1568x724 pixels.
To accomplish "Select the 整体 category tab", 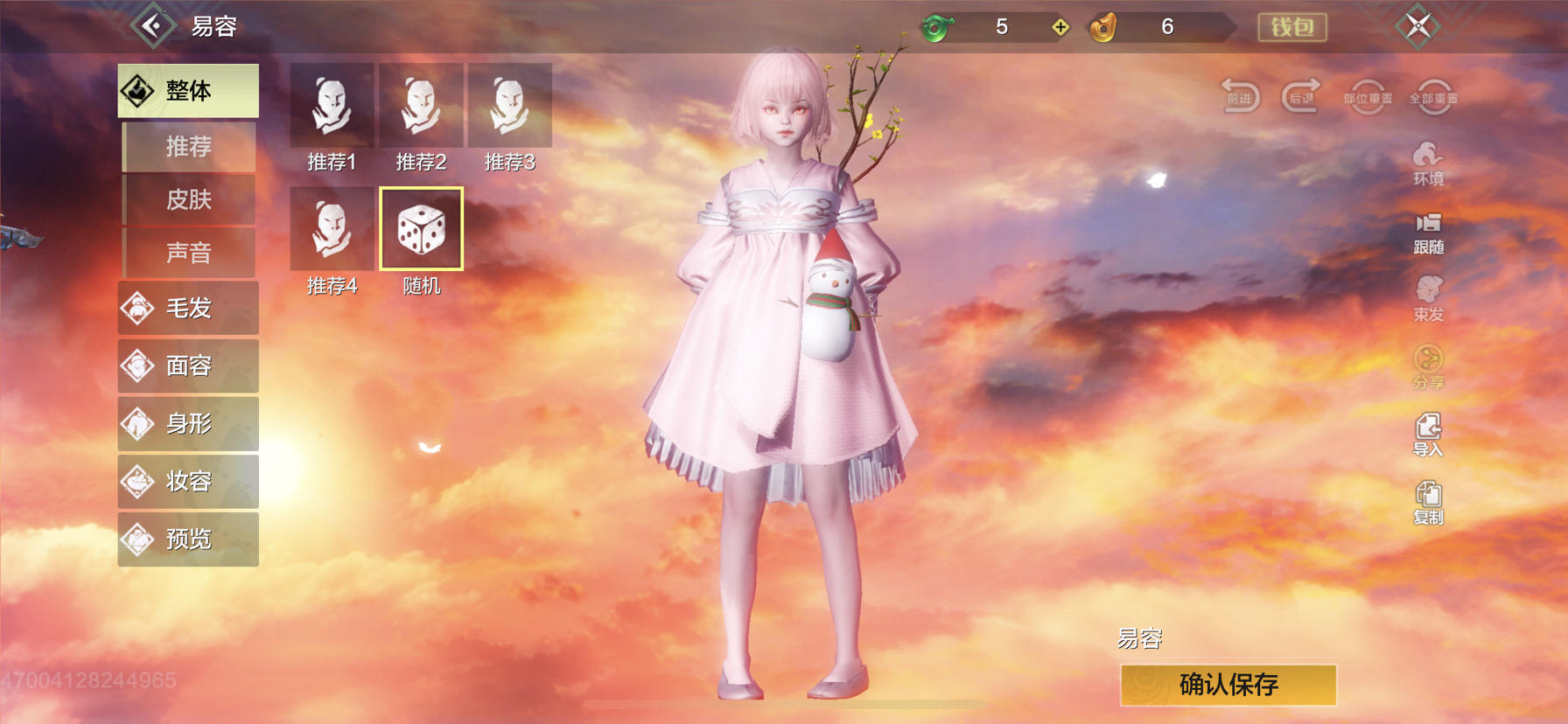I will pyautogui.click(x=188, y=90).
